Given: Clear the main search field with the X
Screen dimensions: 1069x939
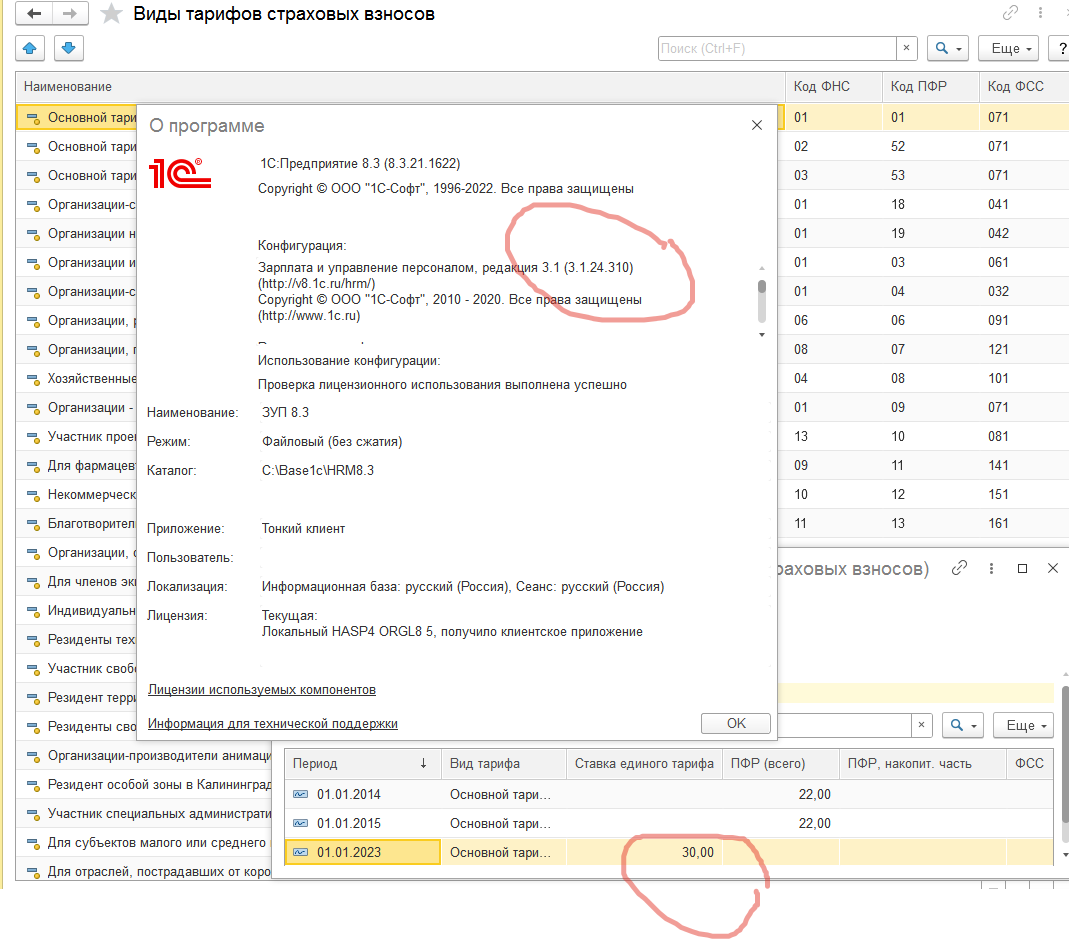Looking at the screenshot, I should (906, 48).
